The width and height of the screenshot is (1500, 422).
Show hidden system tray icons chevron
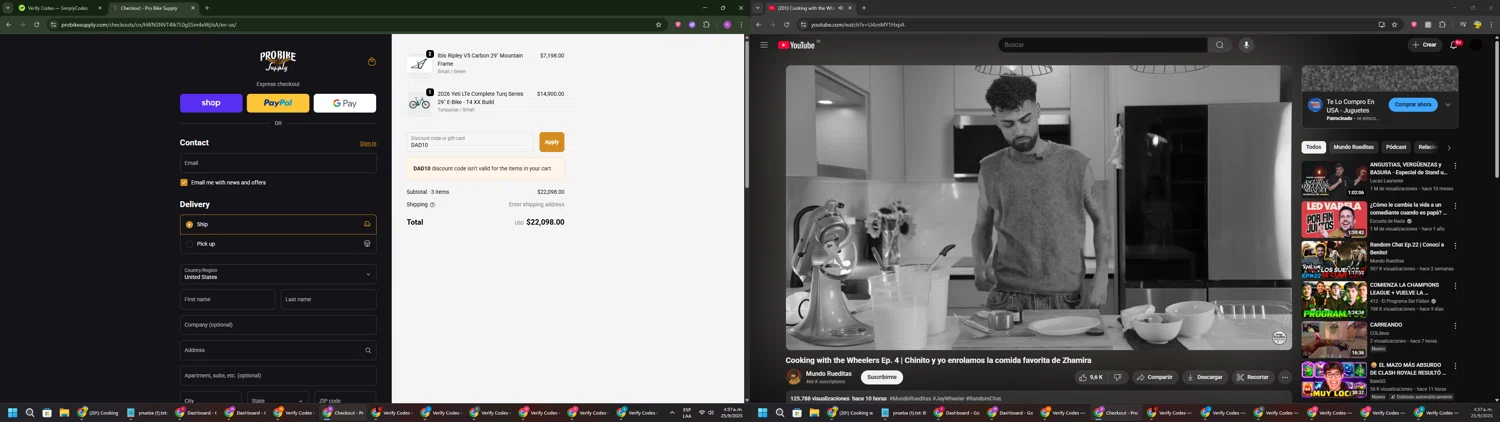coord(672,412)
